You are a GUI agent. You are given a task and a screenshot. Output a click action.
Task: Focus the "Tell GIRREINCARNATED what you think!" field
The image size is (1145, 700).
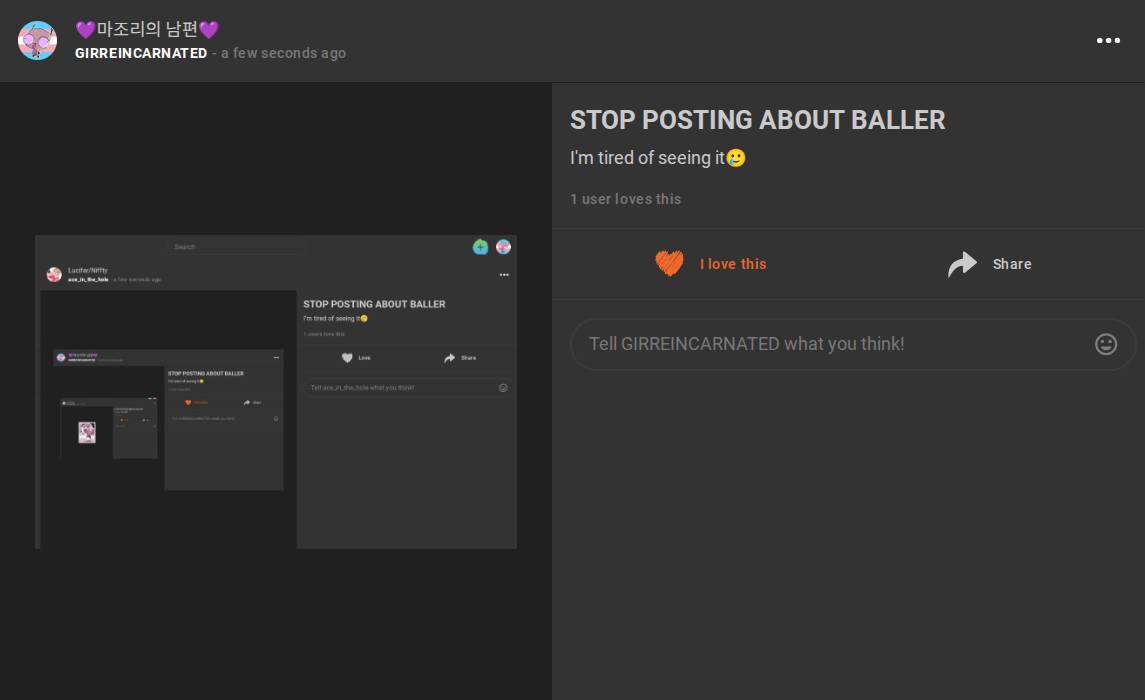tap(853, 344)
